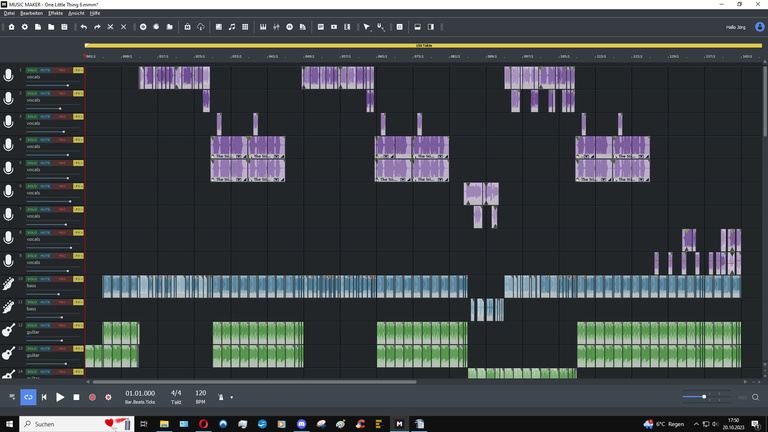Click the Undo arrow in the toolbar

click(84, 27)
